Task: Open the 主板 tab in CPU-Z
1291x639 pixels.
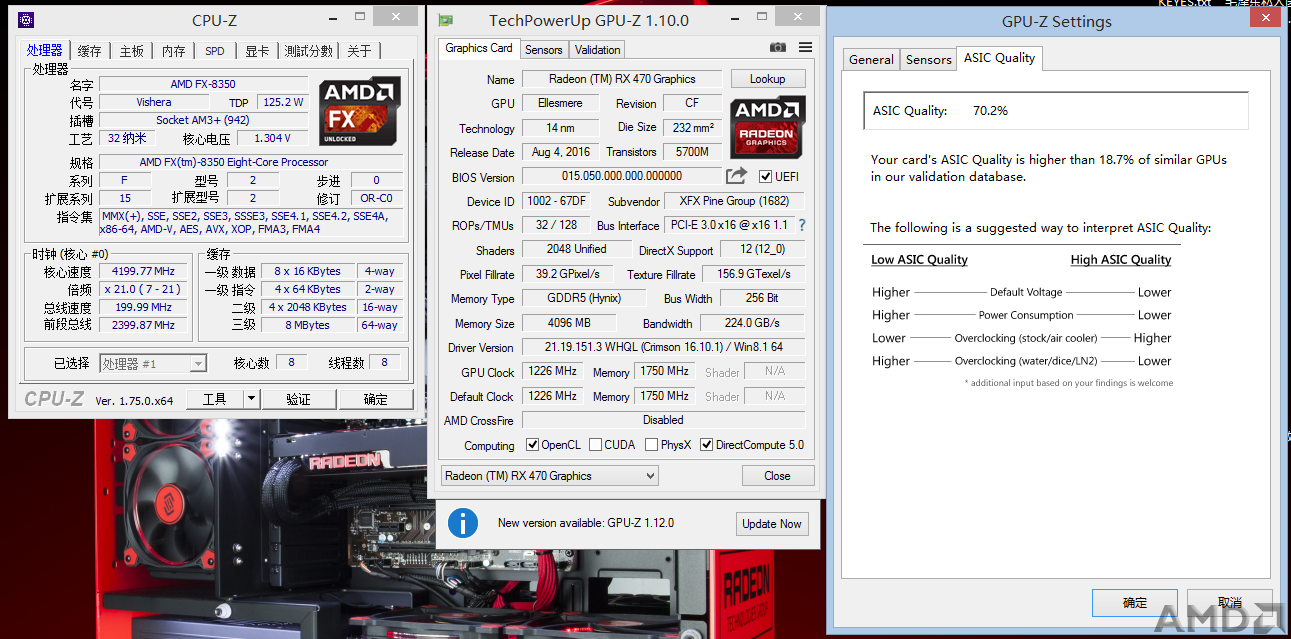Action: click(x=131, y=51)
